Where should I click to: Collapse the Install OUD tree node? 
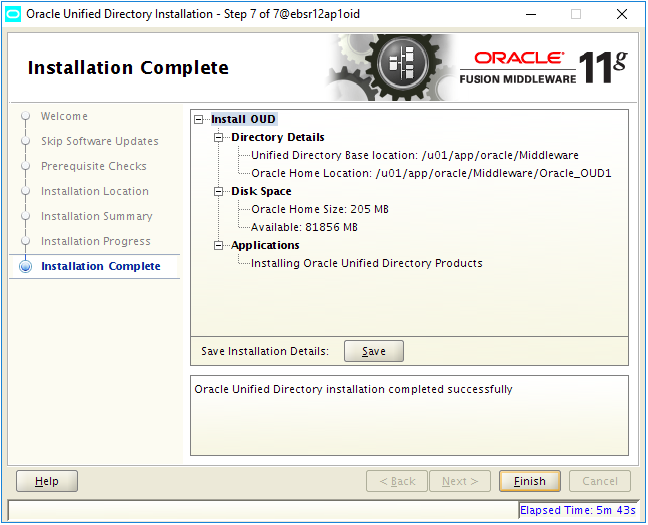click(199, 119)
